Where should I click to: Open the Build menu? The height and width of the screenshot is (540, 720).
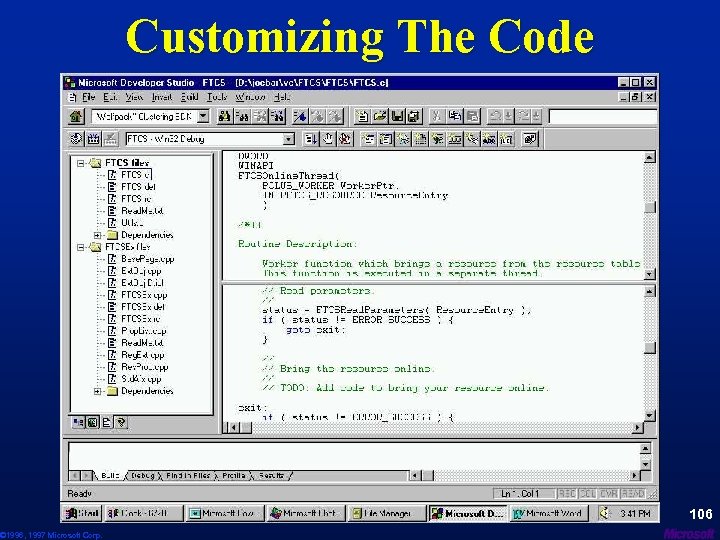(x=189, y=97)
